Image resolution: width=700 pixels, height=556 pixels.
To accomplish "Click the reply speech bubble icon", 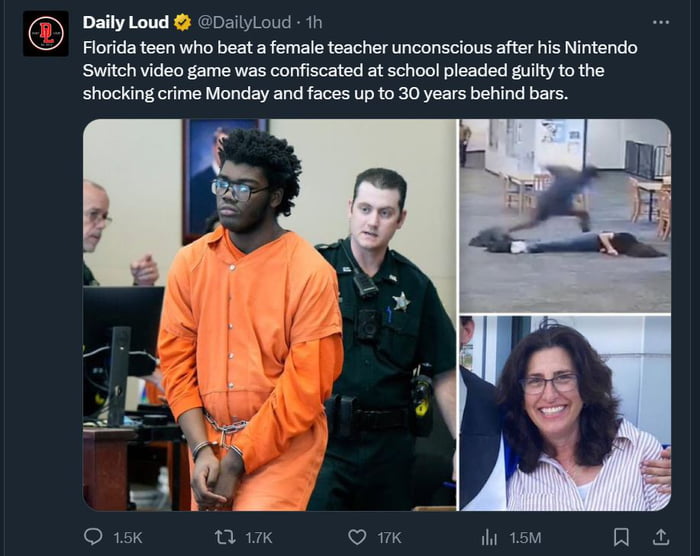I will click(93, 537).
